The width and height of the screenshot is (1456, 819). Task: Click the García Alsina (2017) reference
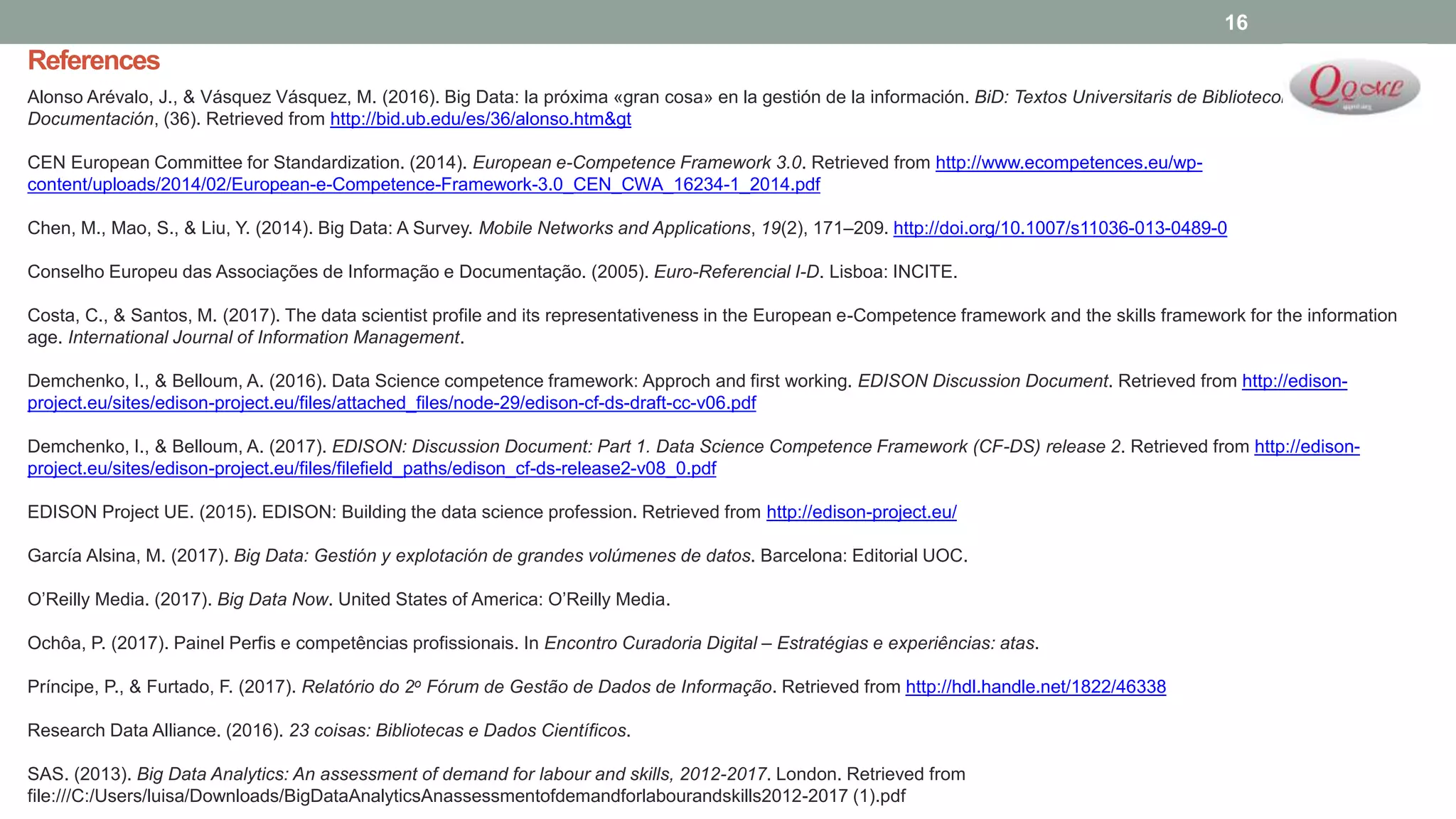(498, 556)
